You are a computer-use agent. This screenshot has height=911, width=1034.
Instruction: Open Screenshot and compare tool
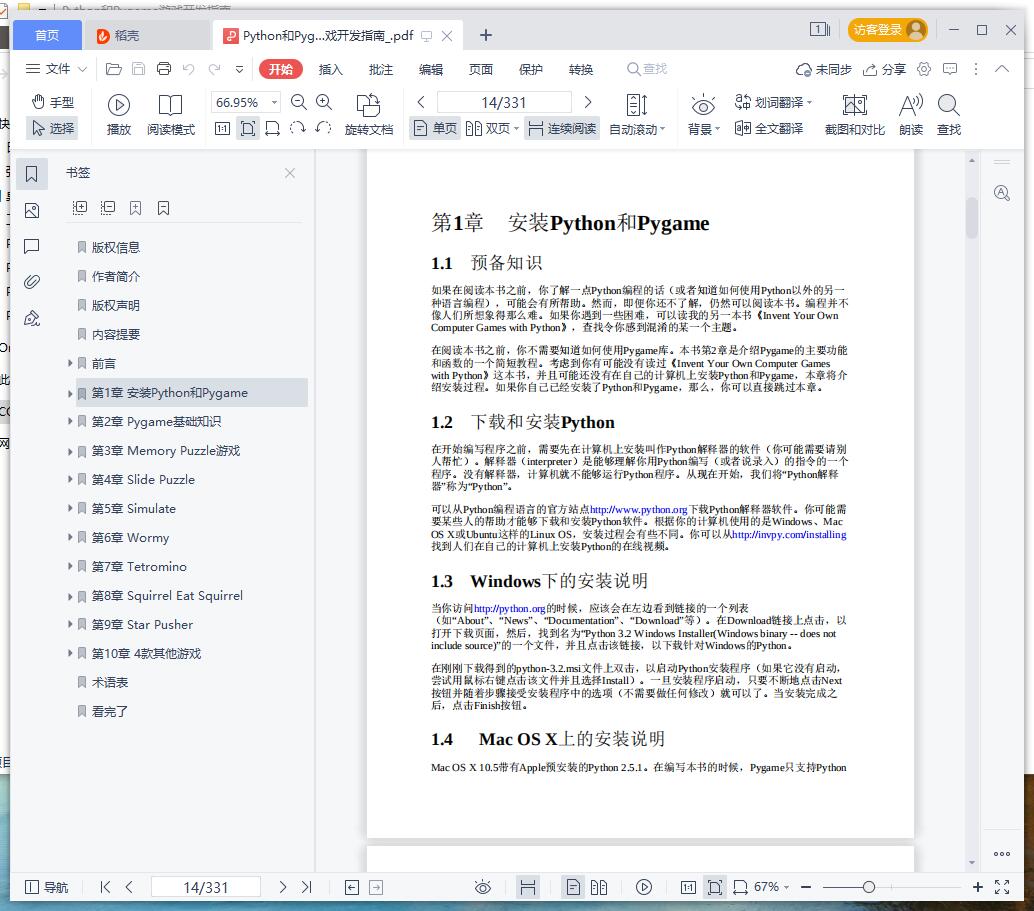854,114
